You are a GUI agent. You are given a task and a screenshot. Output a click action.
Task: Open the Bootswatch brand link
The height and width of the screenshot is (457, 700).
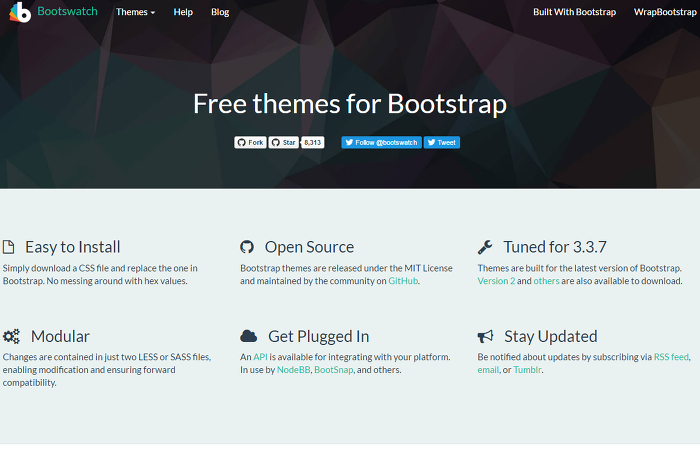pyautogui.click(x=67, y=12)
